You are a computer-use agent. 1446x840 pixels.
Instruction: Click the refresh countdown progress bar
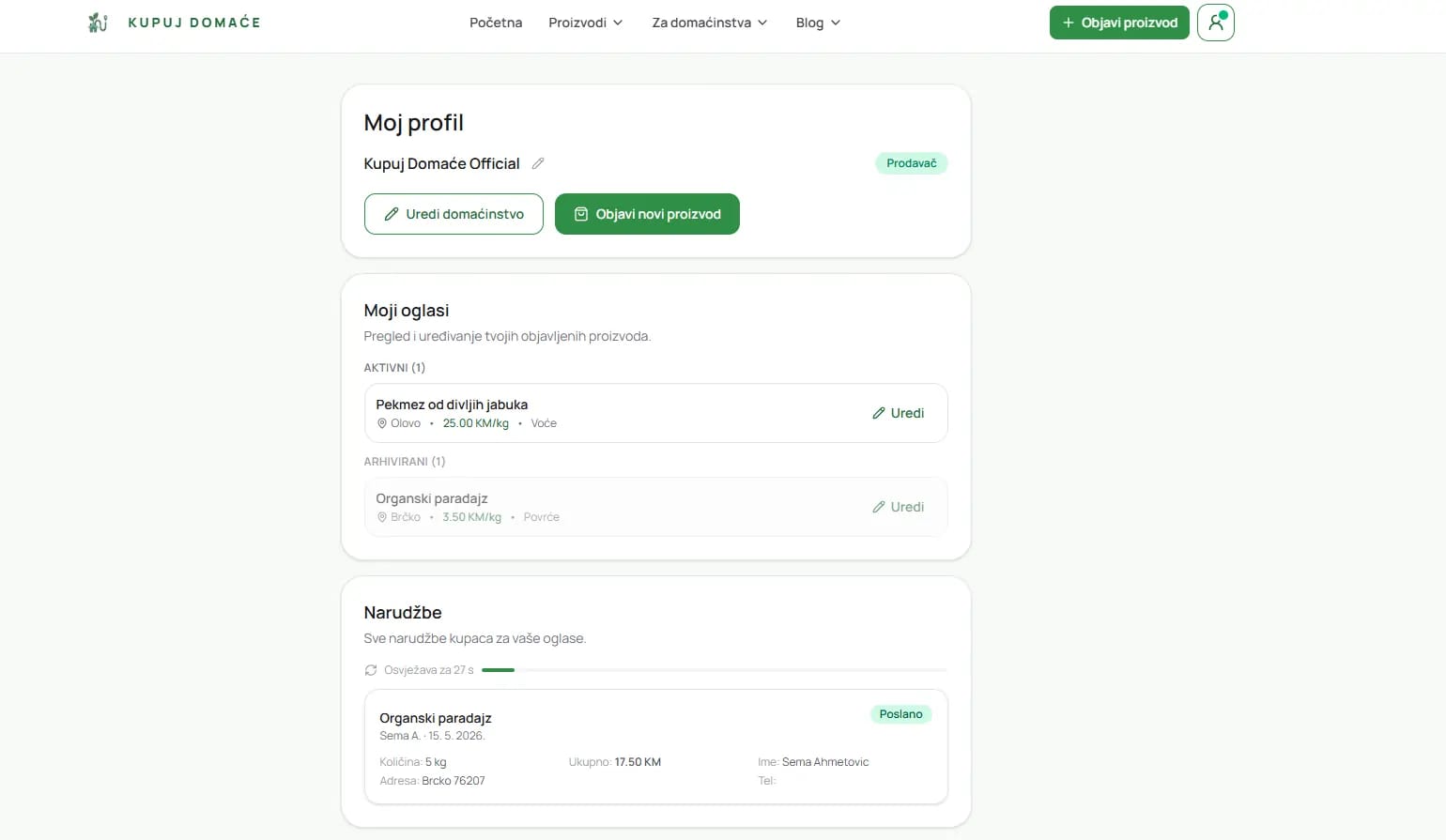tap(714, 670)
